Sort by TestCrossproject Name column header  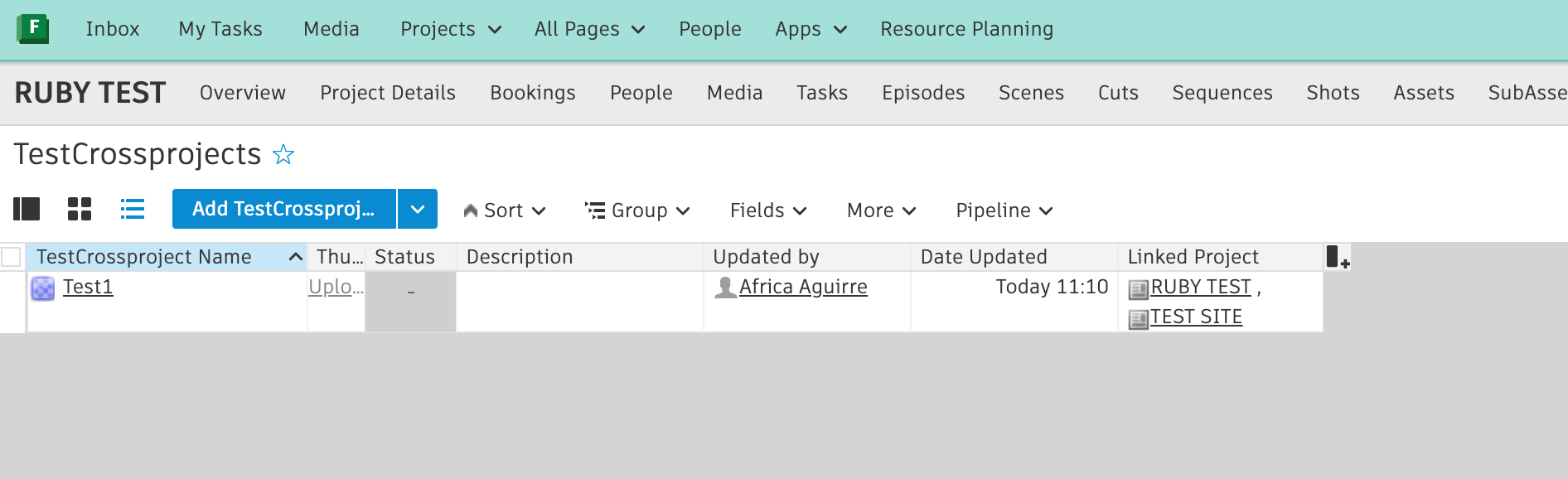(144, 257)
